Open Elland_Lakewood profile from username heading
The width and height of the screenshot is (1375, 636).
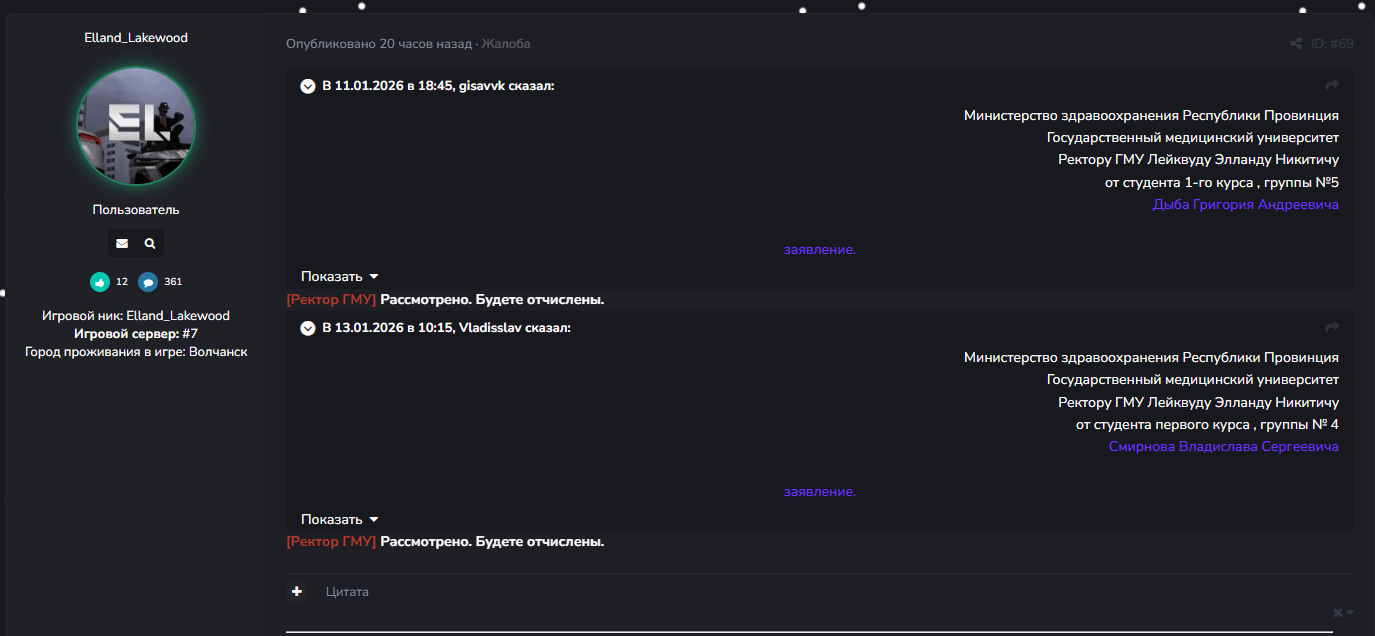[x=136, y=38]
